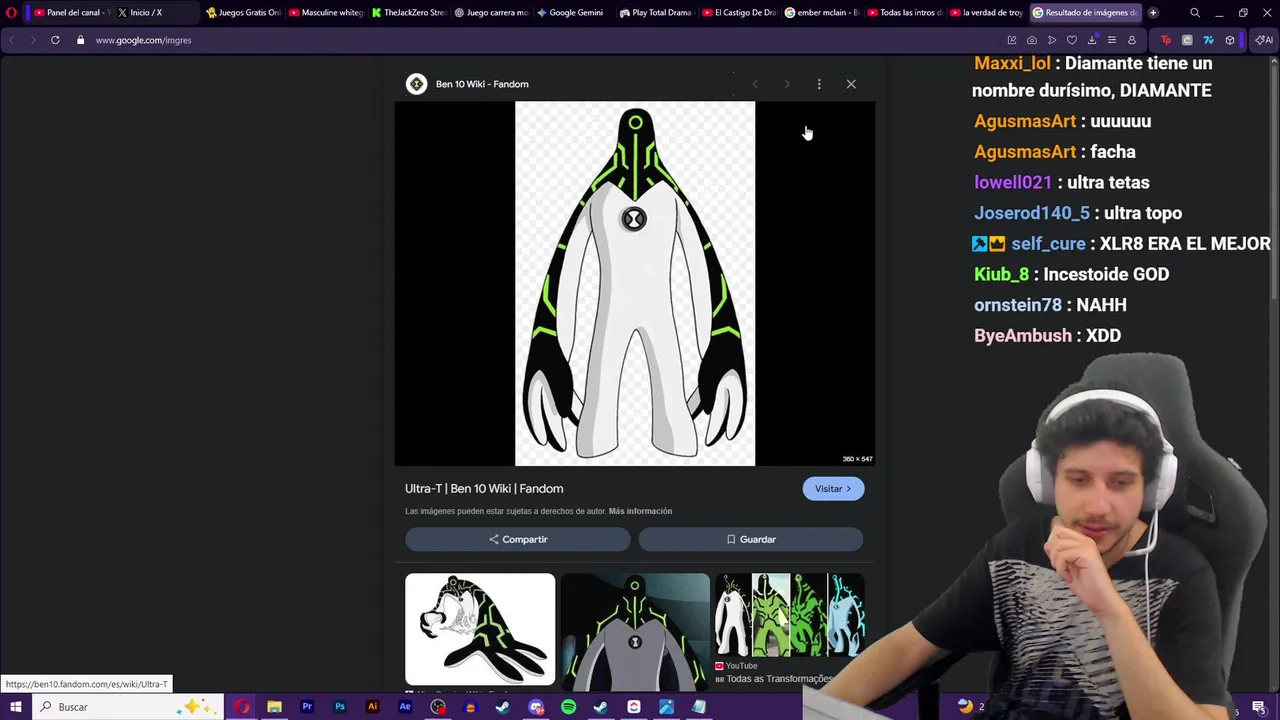Click the padlock site info icon
This screenshot has height=720, width=1280.
click(80, 40)
